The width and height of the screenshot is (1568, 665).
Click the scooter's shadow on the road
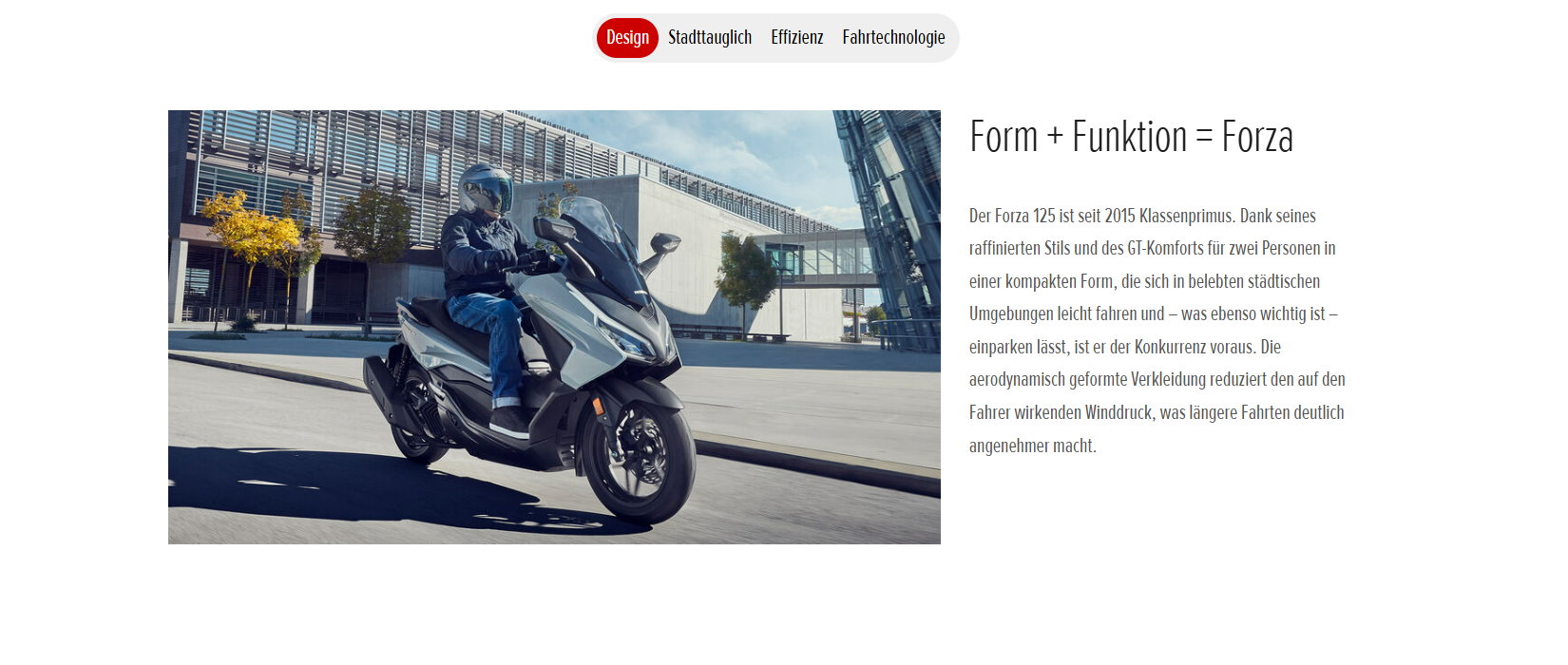pos(380,494)
